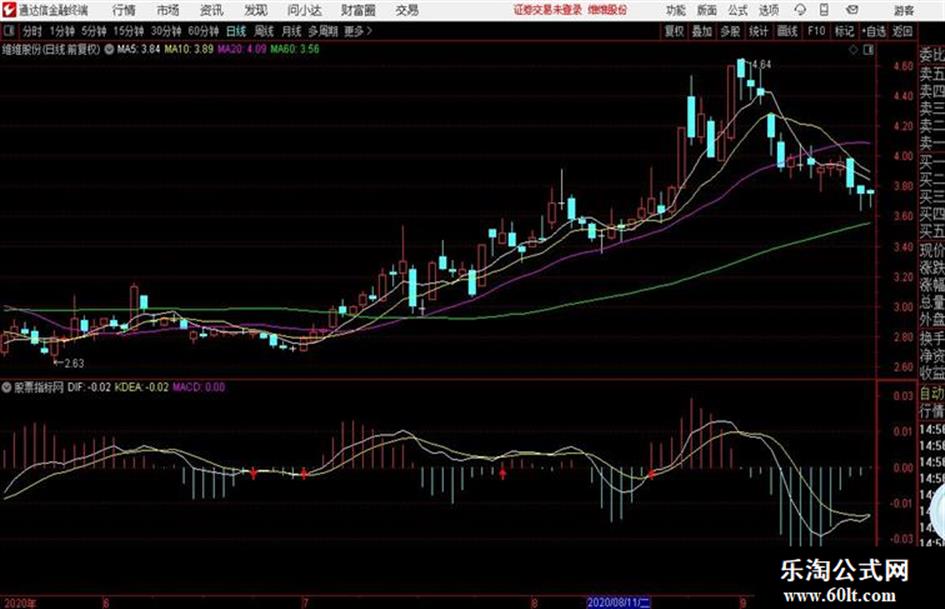The height and width of the screenshot is (609, 945).
Task: Open the 公式 formula menu
Action: tap(738, 10)
